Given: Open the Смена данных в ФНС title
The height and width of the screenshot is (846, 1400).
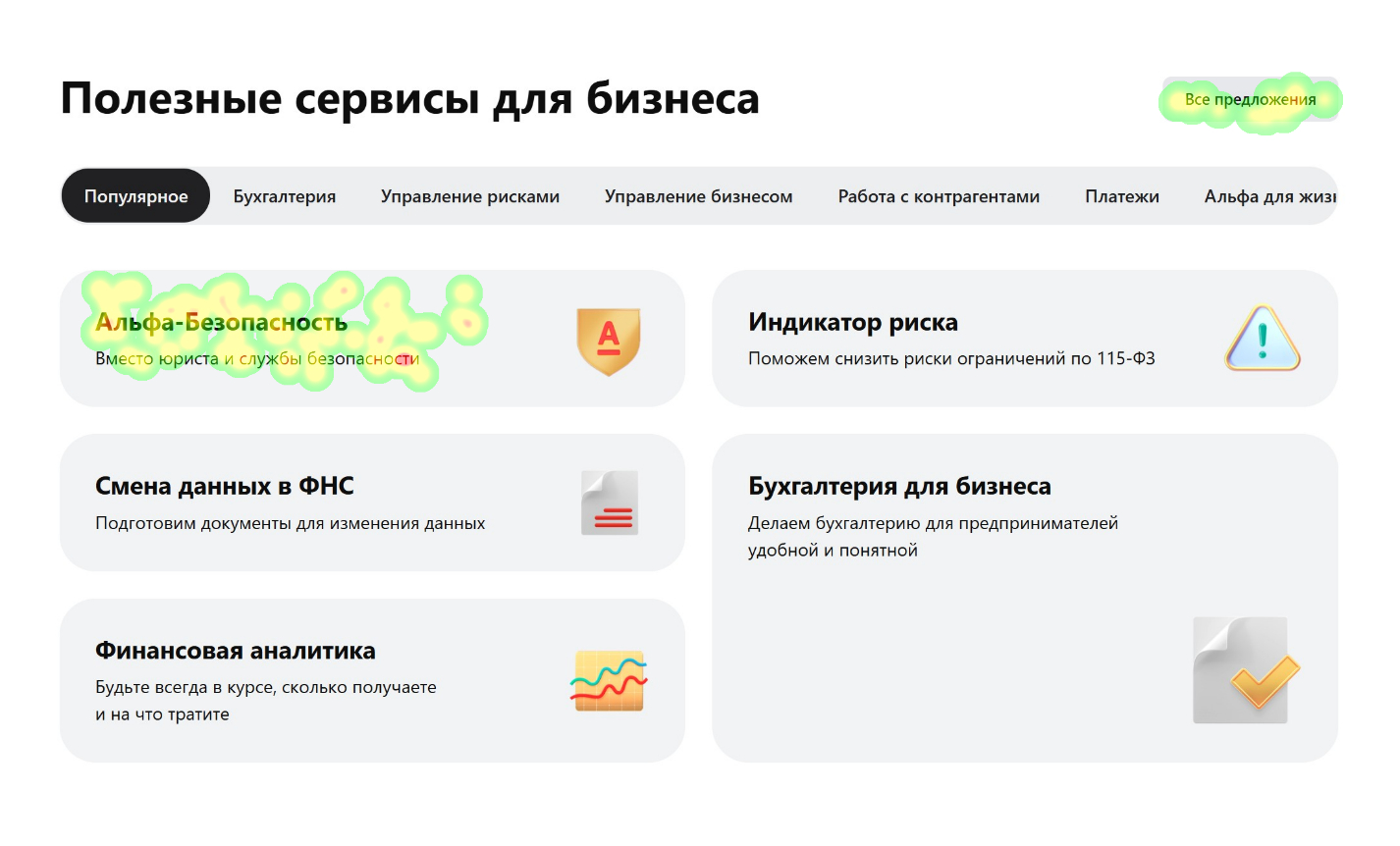Looking at the screenshot, I should click(x=225, y=486).
